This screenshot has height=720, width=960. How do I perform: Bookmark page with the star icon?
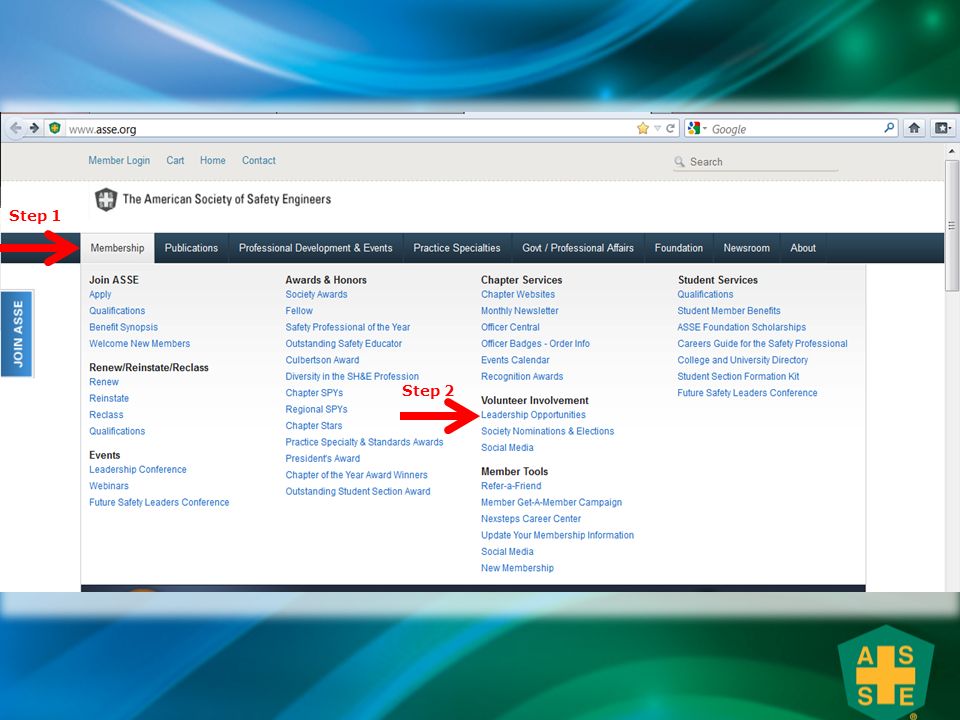(642, 128)
